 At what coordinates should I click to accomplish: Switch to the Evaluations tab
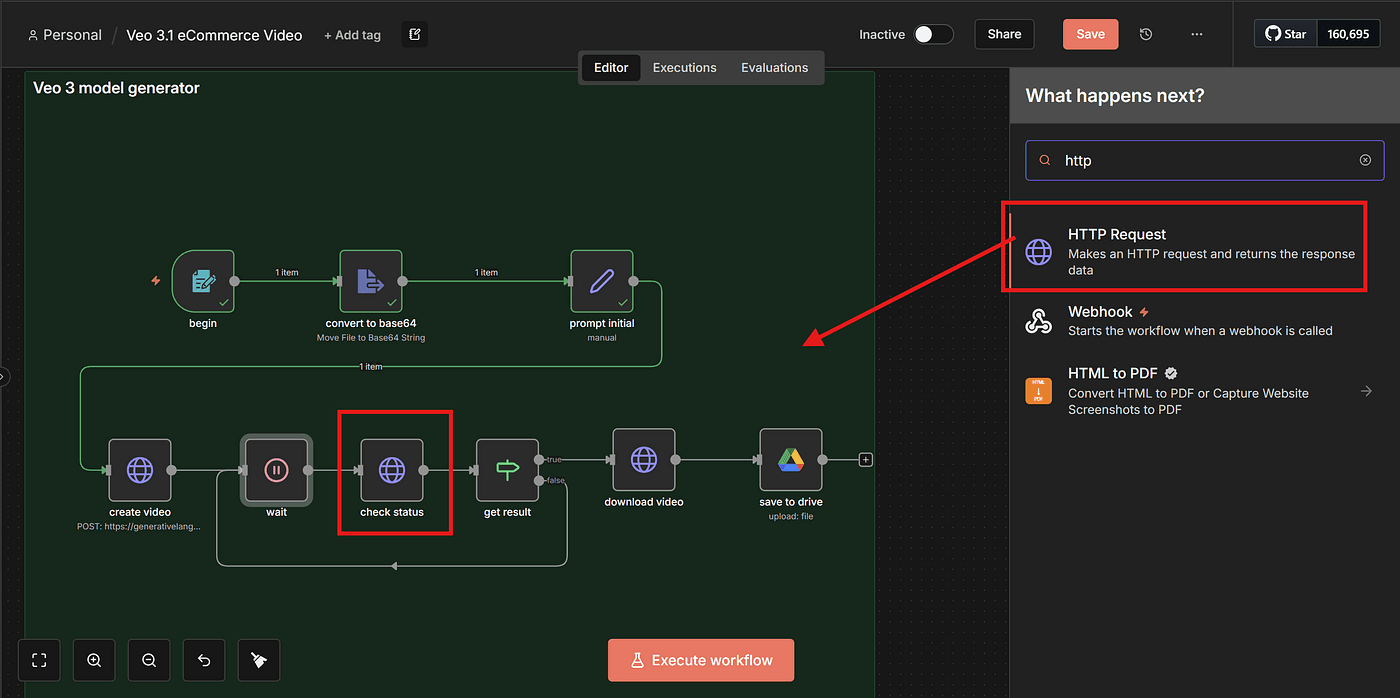pyautogui.click(x=774, y=68)
